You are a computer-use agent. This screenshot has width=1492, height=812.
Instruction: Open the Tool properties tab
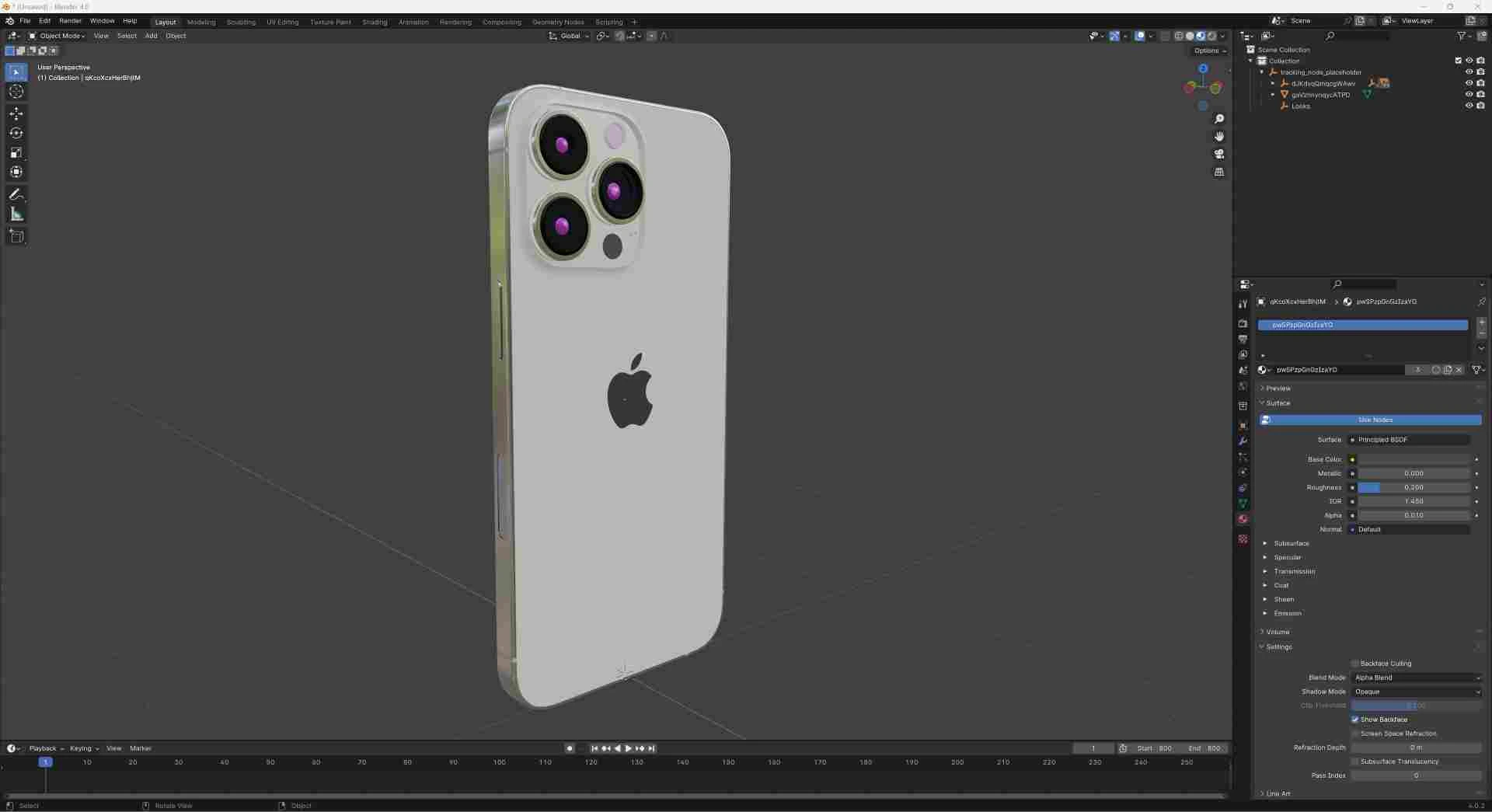coord(1243,304)
